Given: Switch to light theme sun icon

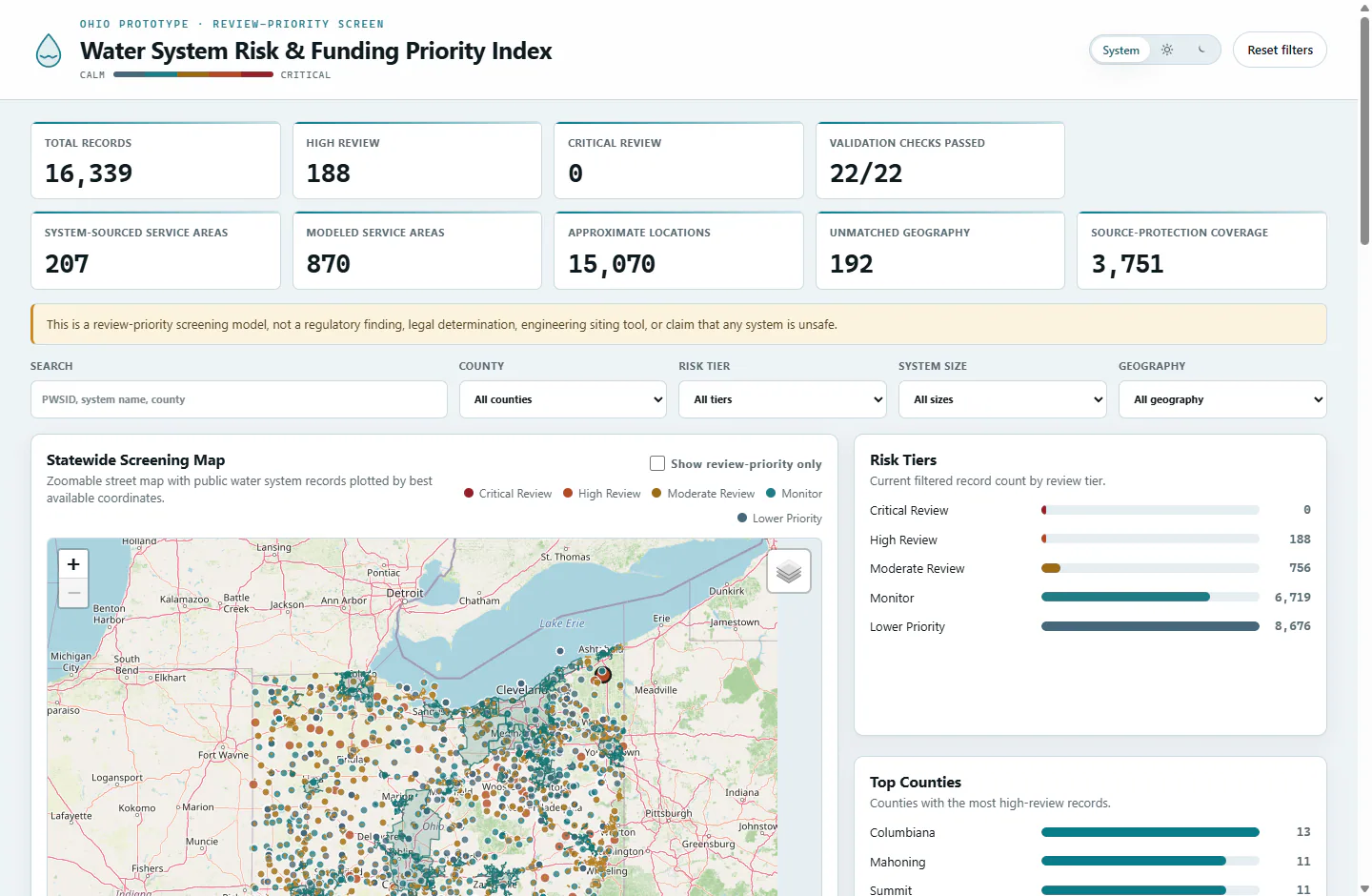Looking at the screenshot, I should (x=1167, y=51).
